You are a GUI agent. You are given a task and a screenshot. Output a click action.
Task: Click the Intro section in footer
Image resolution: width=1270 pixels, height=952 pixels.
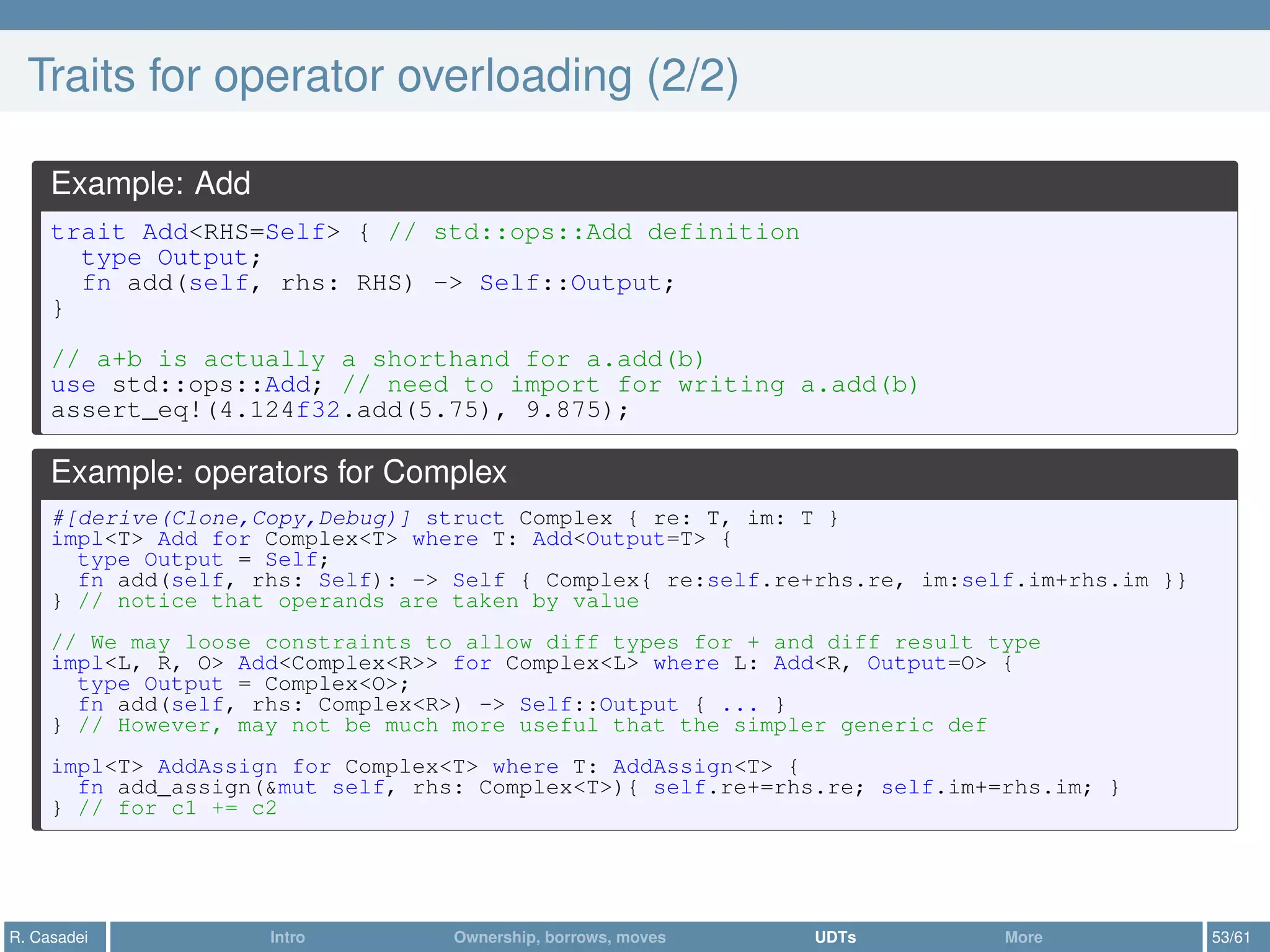pos(287,937)
